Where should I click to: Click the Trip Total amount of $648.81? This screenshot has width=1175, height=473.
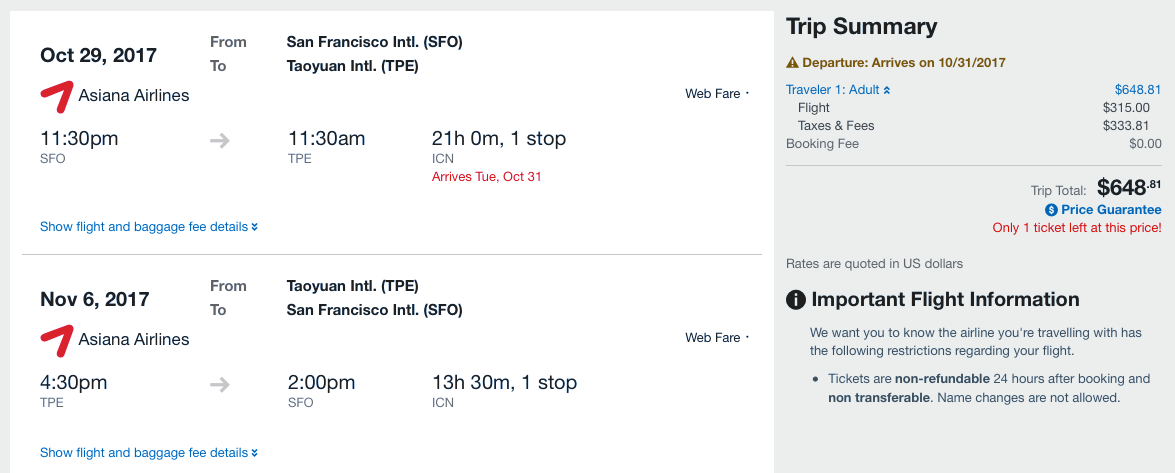(1128, 187)
